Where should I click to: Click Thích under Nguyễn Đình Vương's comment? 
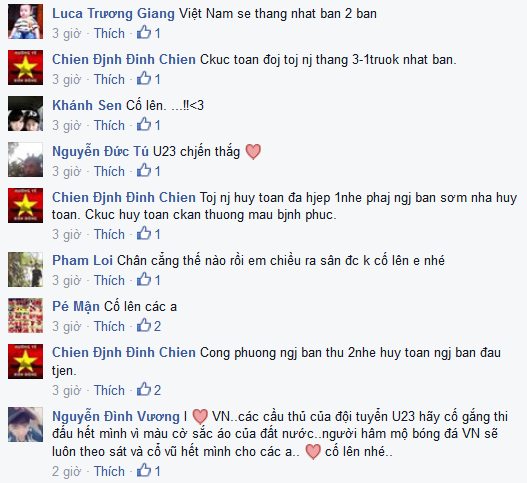(109, 471)
